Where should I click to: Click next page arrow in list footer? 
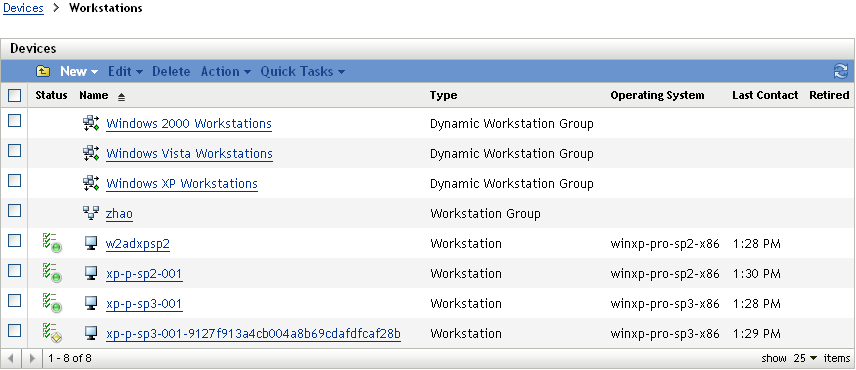[x=32, y=359]
